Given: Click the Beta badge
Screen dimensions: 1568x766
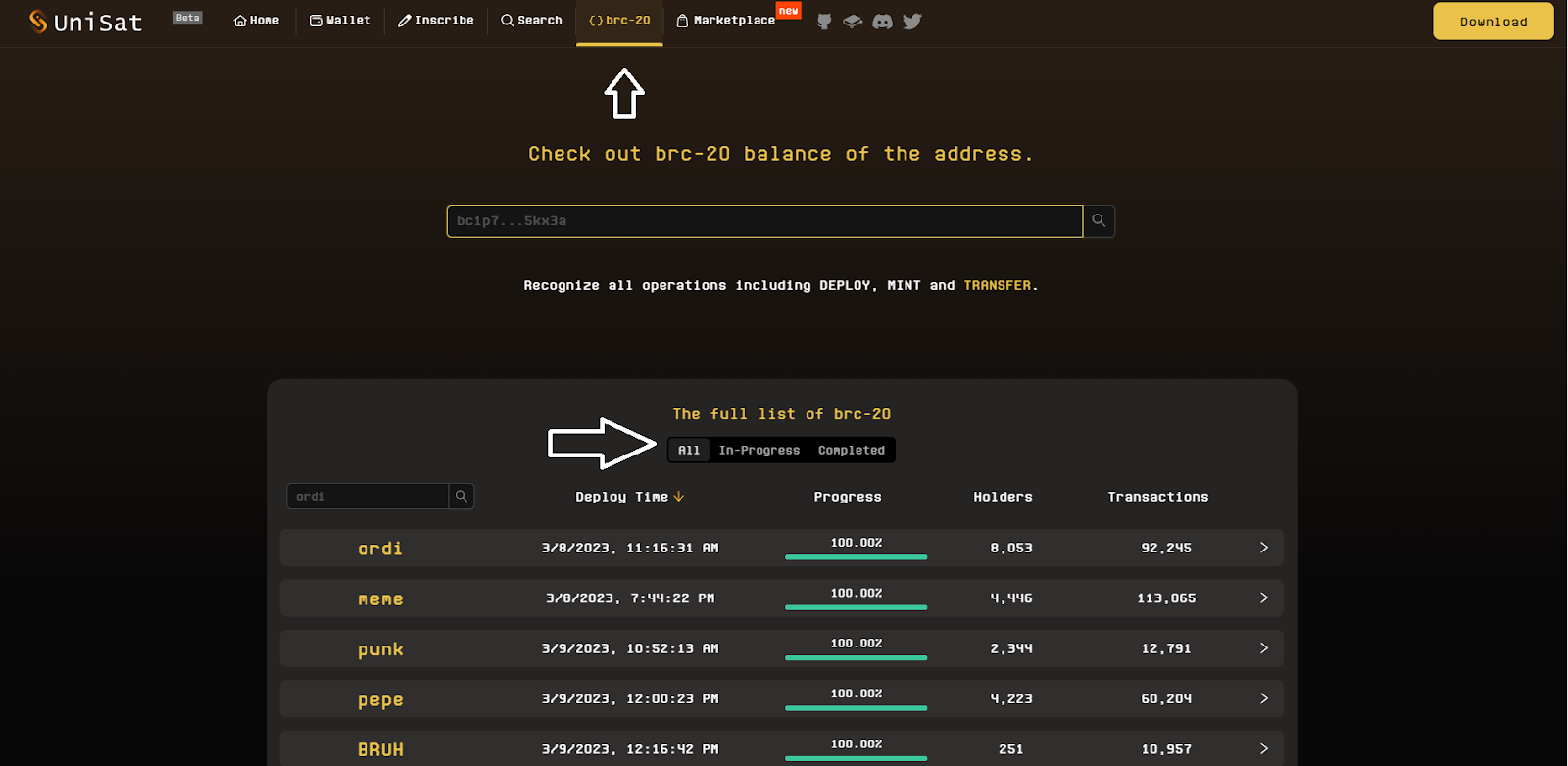Looking at the screenshot, I should [188, 18].
